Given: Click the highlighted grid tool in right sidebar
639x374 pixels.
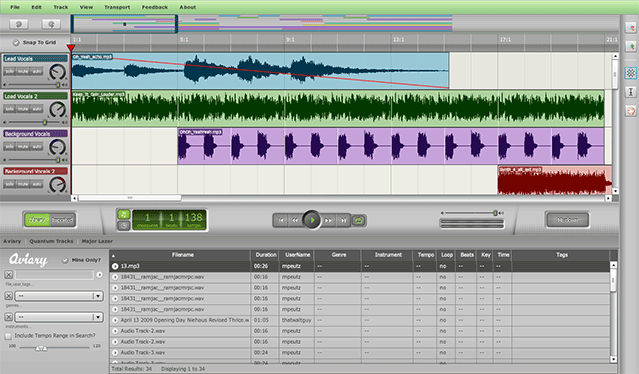Looking at the screenshot, I should tap(631, 73).
